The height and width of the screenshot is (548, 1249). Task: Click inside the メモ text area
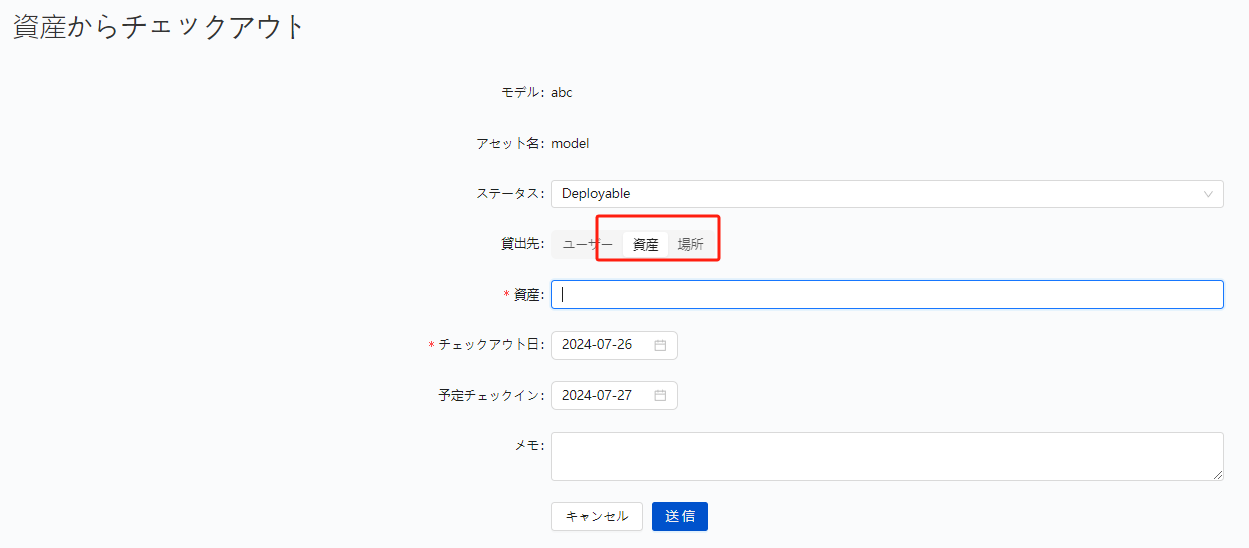coord(887,456)
